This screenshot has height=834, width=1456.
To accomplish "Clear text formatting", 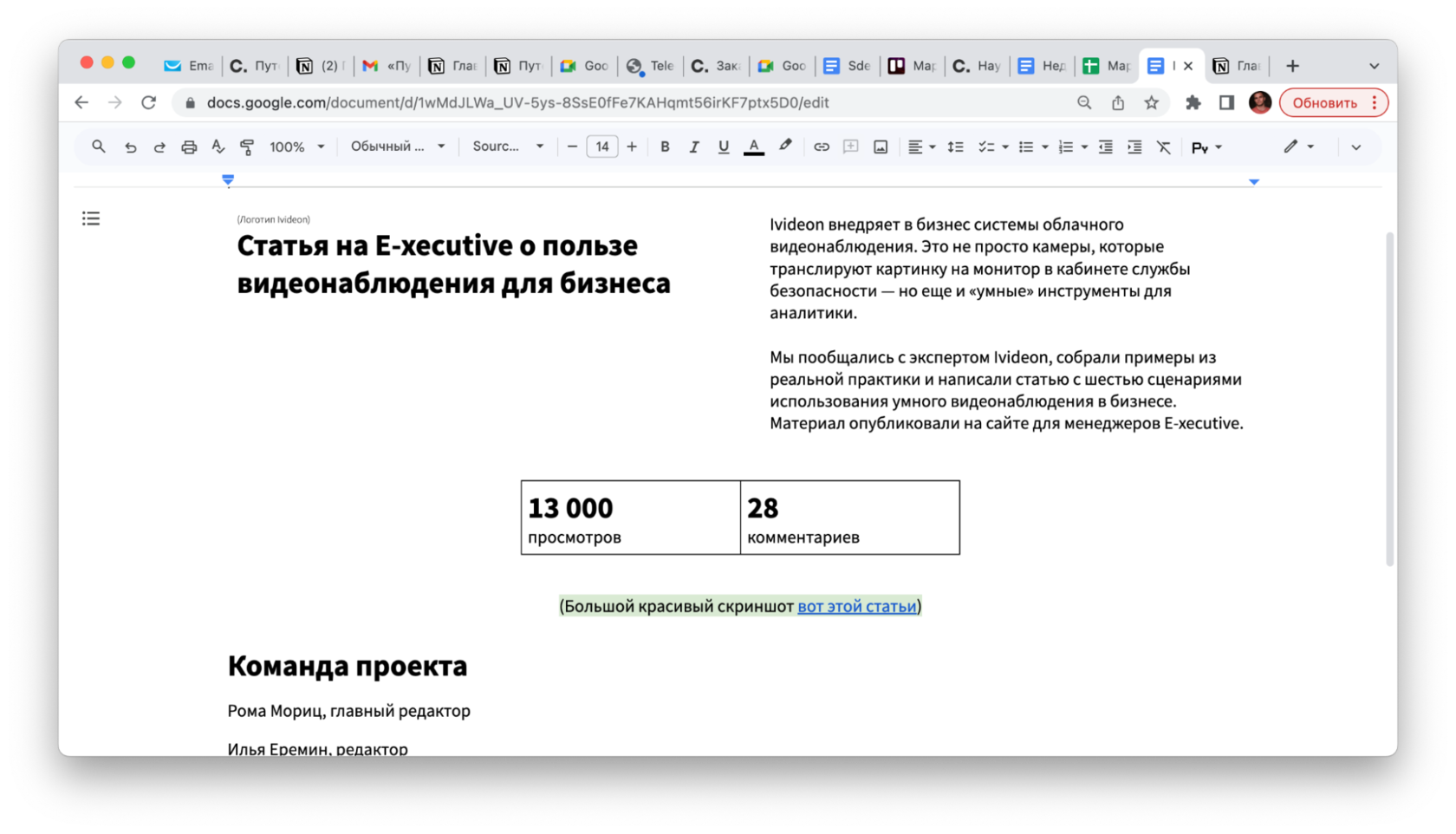I will [x=1164, y=147].
